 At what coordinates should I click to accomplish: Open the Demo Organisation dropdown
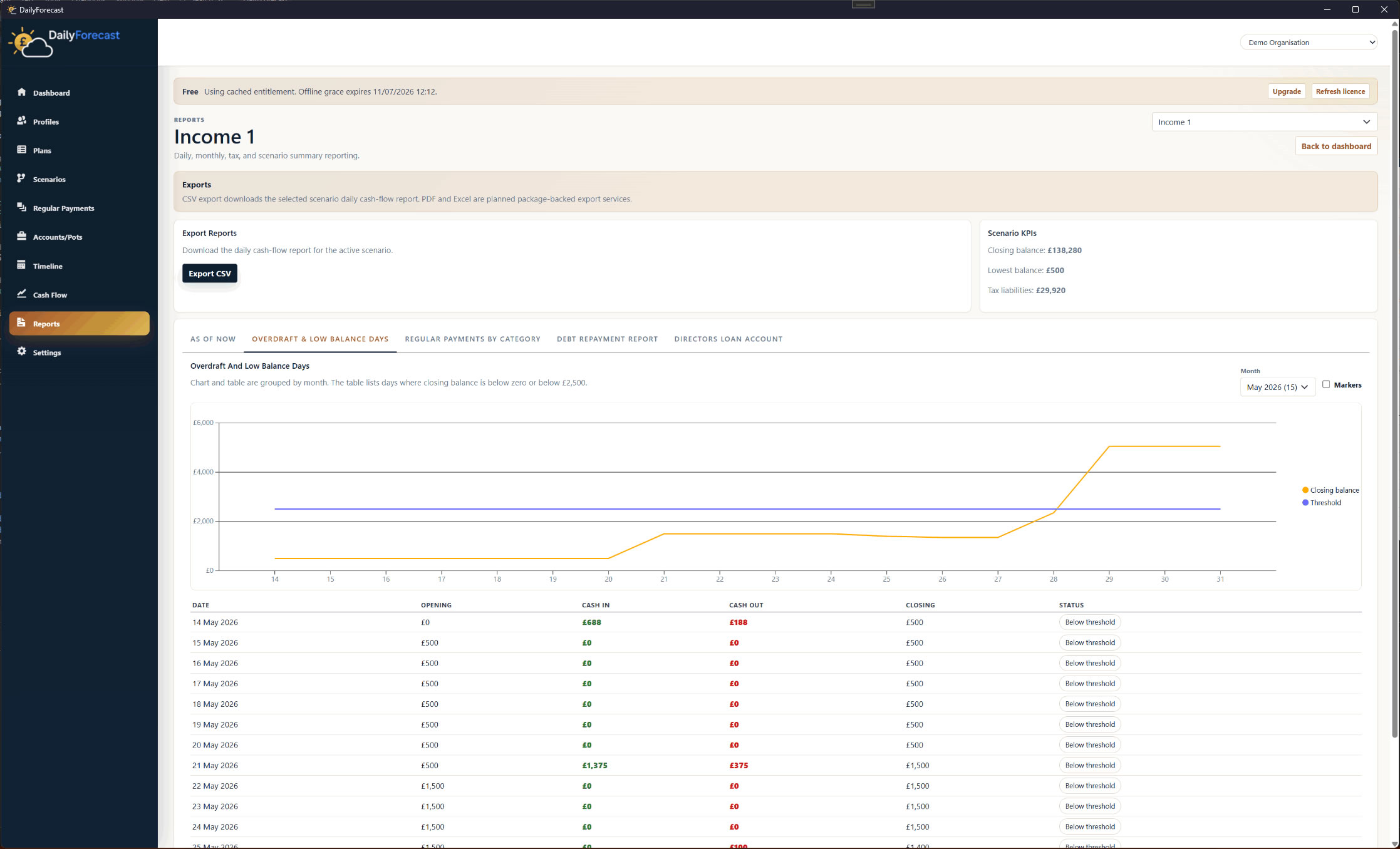[x=1309, y=43]
